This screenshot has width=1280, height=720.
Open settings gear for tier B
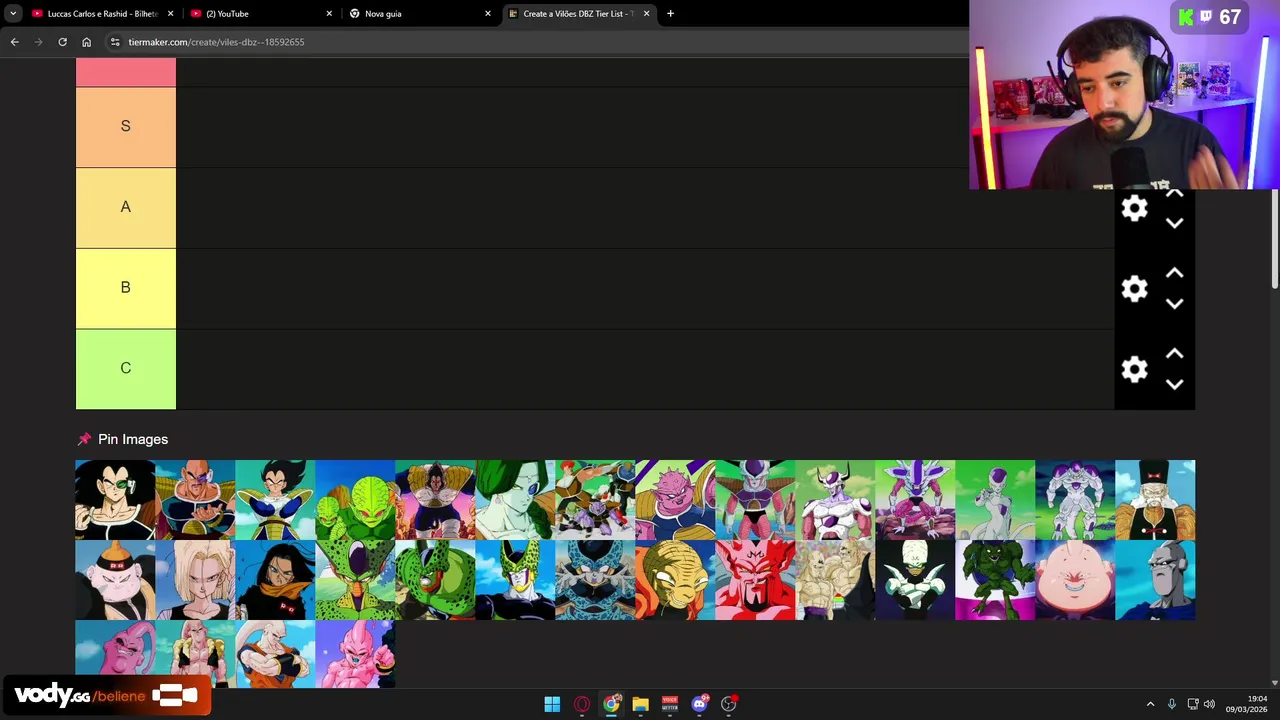(1134, 289)
